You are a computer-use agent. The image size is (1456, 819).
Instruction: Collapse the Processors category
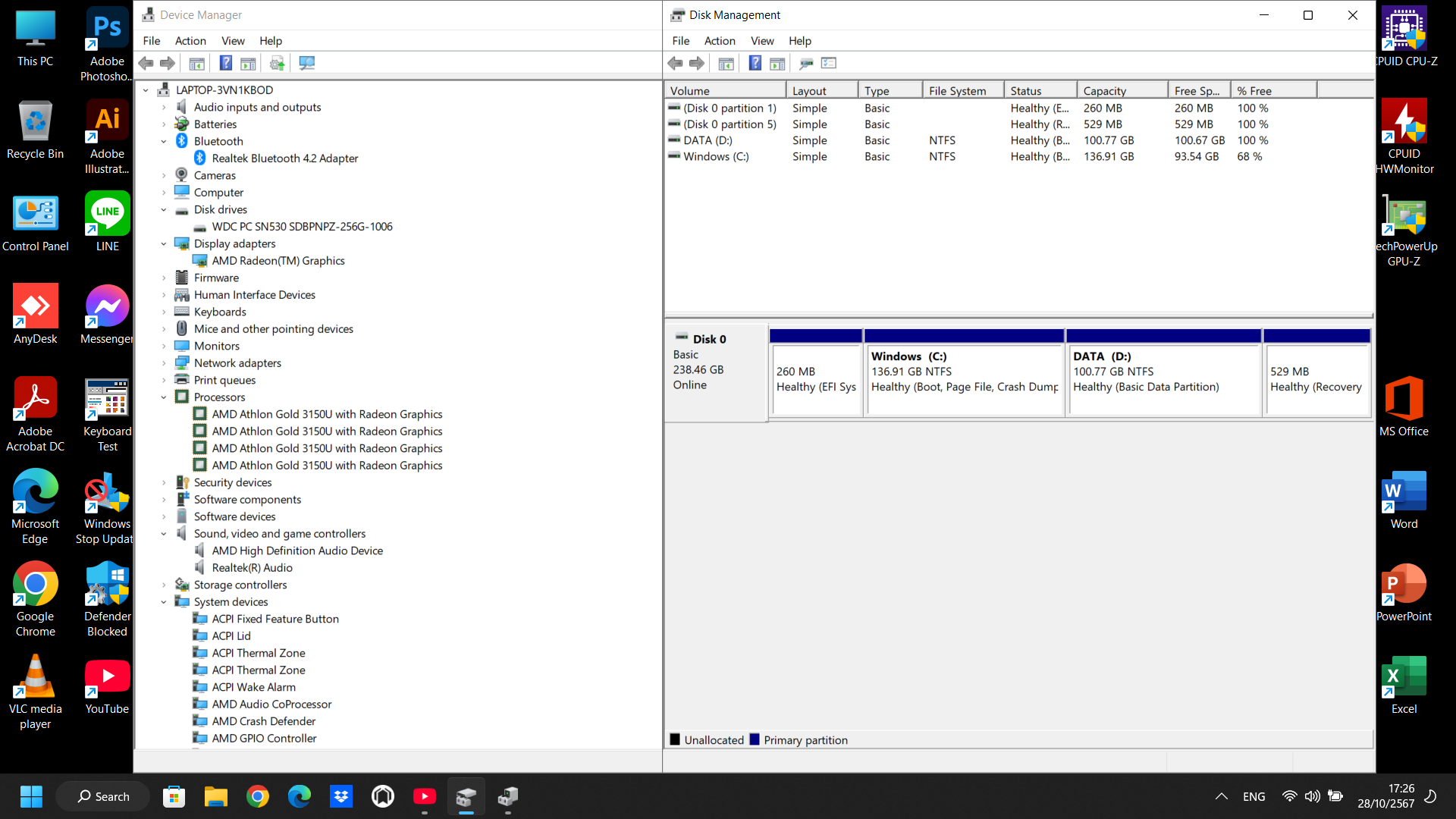[164, 397]
